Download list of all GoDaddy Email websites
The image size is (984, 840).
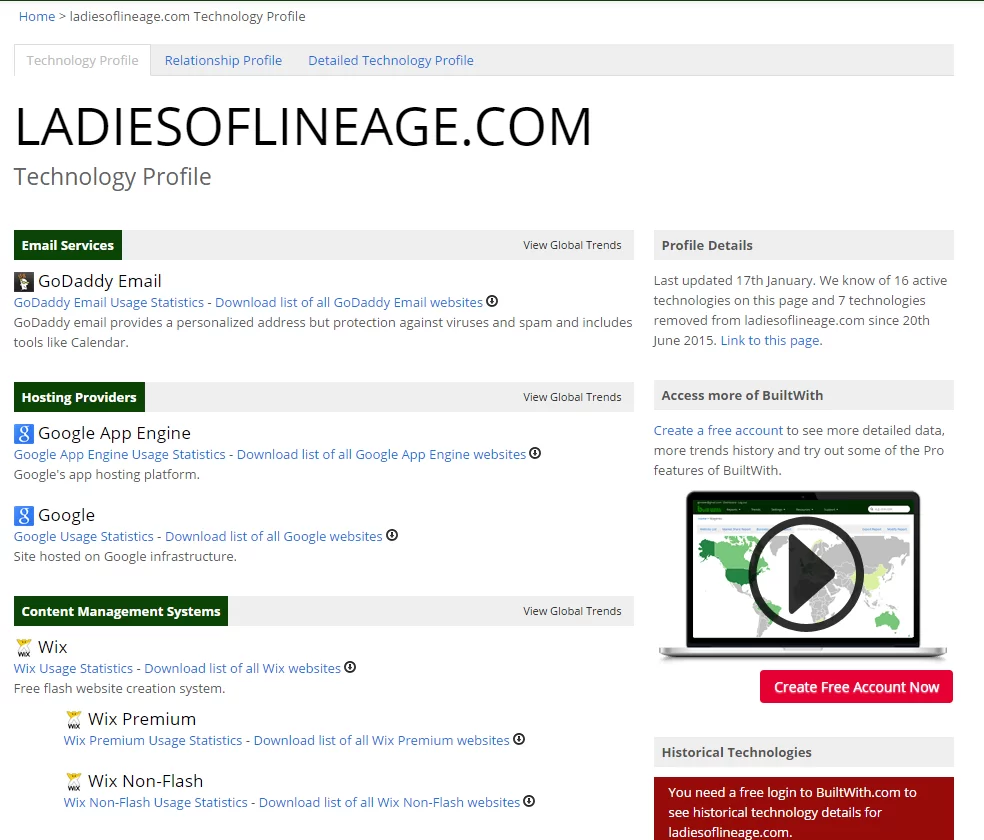349,302
